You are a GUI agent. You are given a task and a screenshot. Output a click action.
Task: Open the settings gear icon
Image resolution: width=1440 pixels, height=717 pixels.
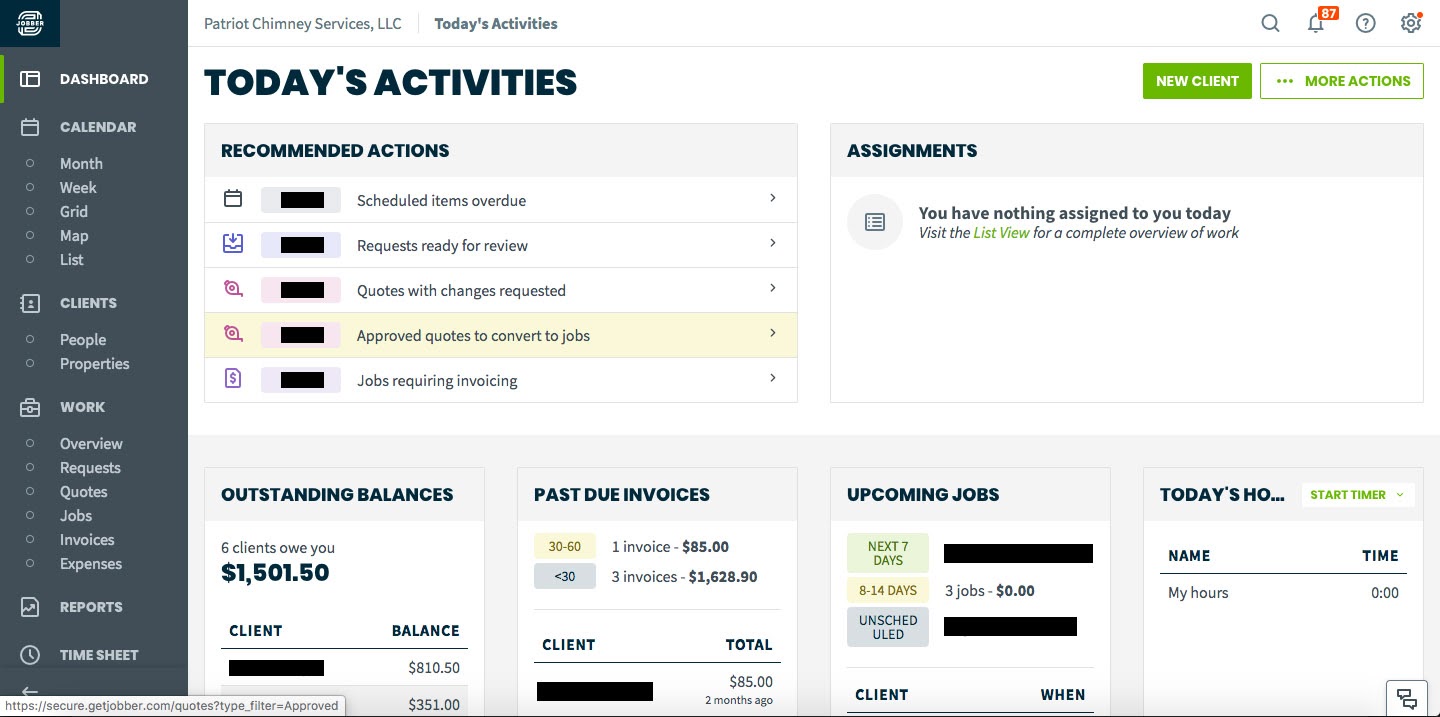click(1411, 23)
